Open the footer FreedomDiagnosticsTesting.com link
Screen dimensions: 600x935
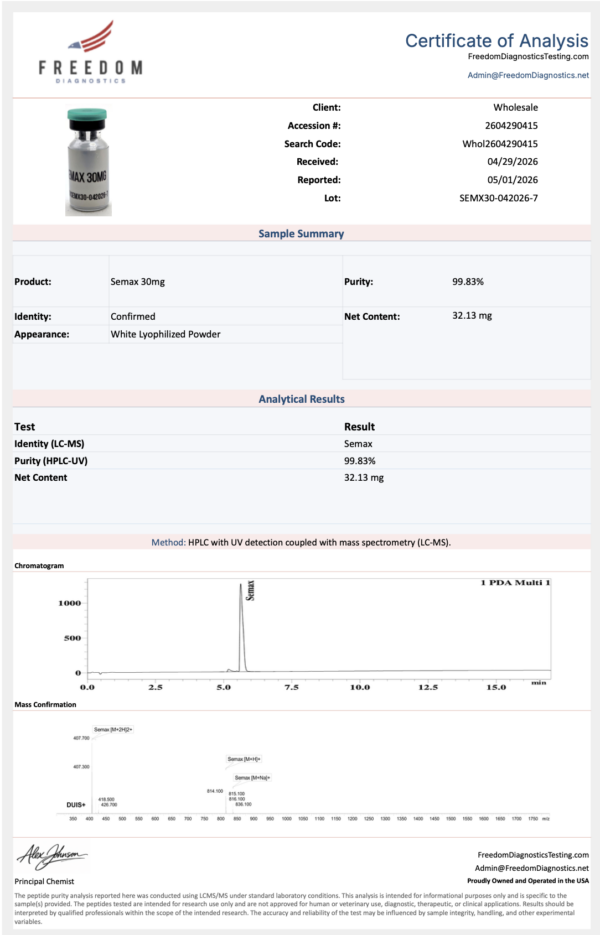point(533,854)
